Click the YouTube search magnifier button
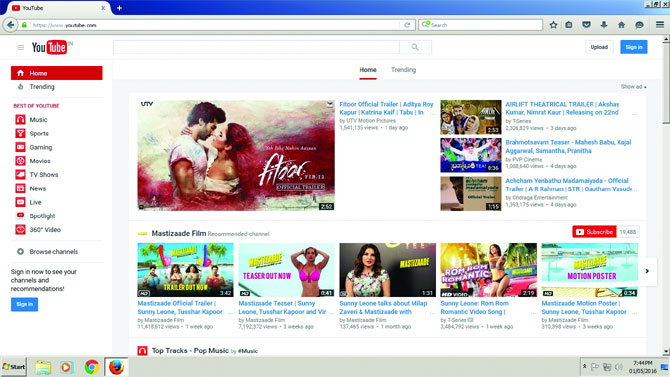 pos(415,47)
